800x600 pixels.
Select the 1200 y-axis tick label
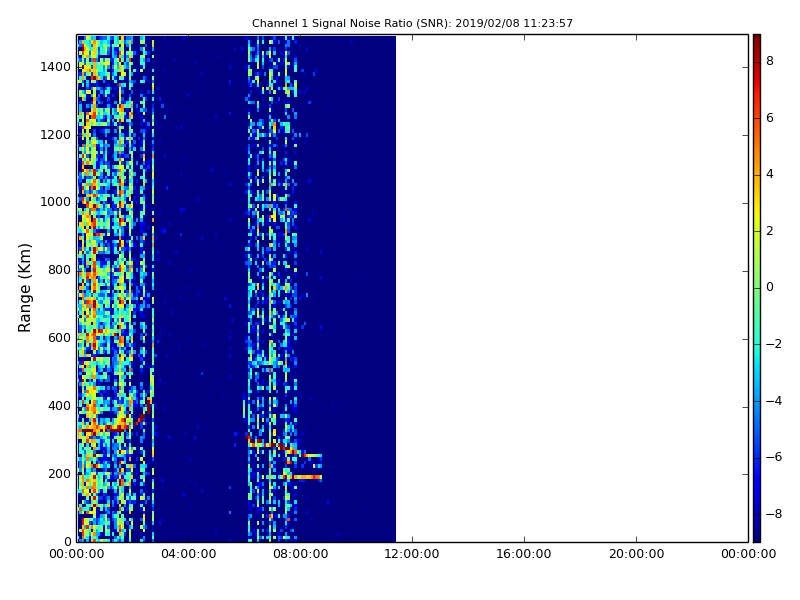[55, 135]
